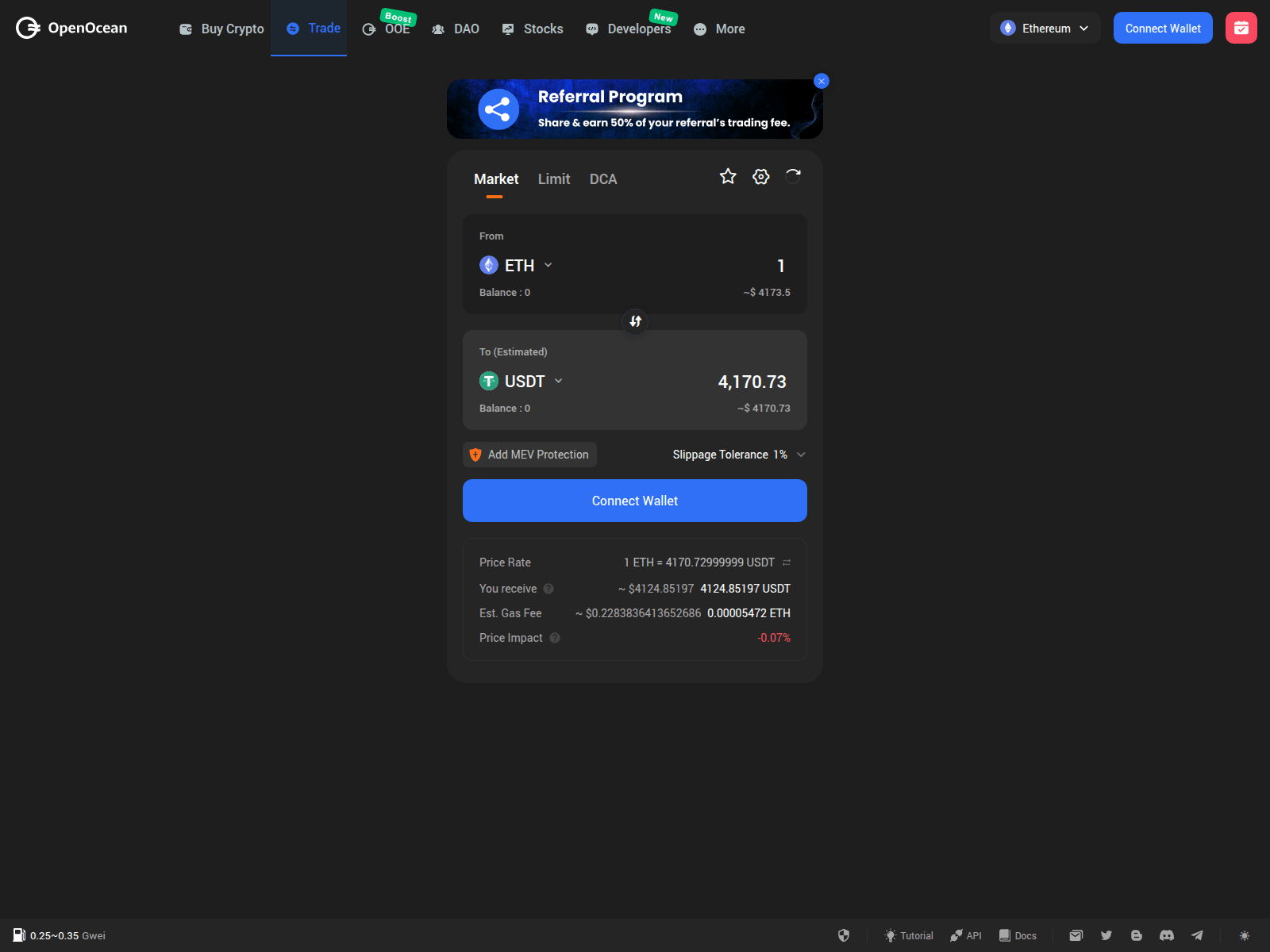The width and height of the screenshot is (1270, 952).
Task: Open the OOE menu item
Action: 387,29
